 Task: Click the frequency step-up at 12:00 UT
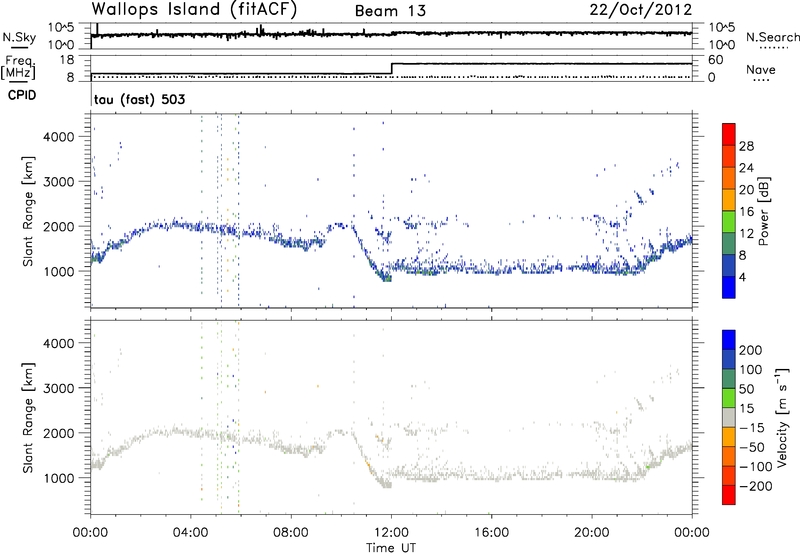pyautogui.click(x=391, y=68)
